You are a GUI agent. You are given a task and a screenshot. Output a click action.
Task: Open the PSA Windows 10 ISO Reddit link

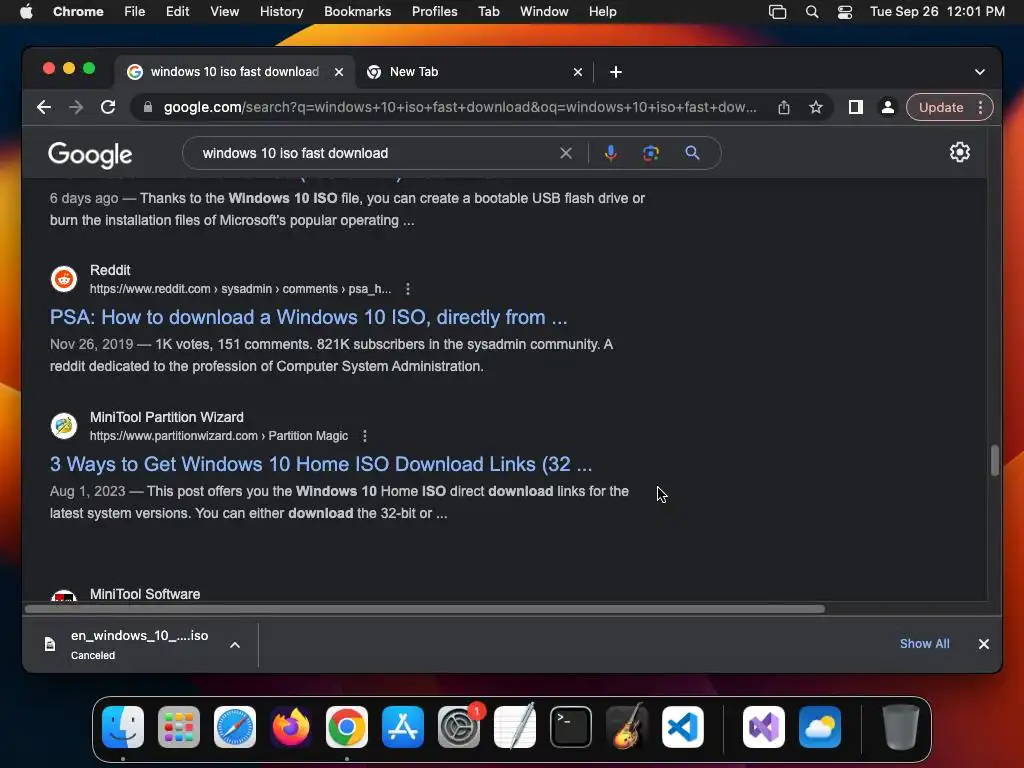(x=308, y=317)
